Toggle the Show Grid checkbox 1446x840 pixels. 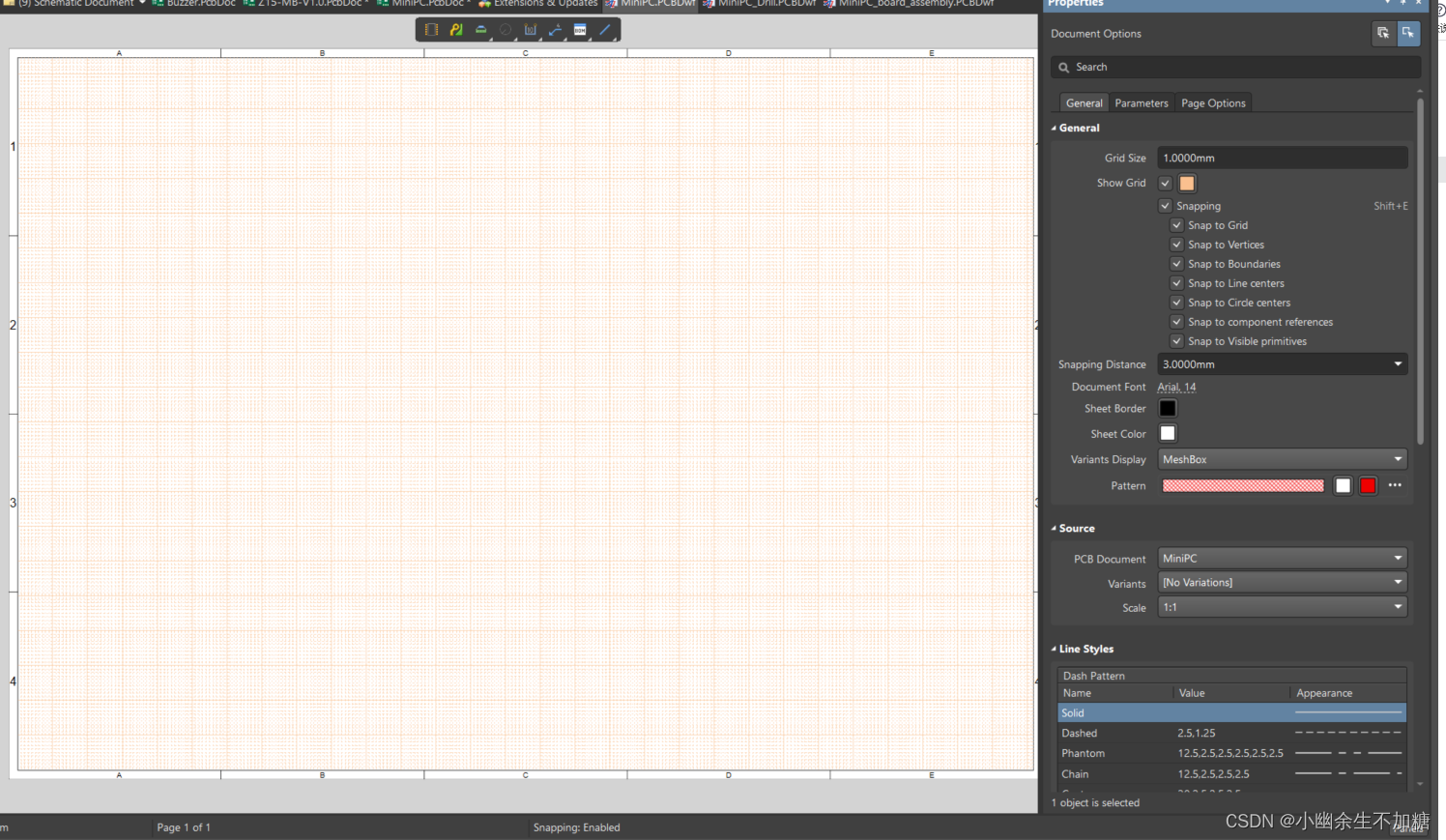point(1166,183)
